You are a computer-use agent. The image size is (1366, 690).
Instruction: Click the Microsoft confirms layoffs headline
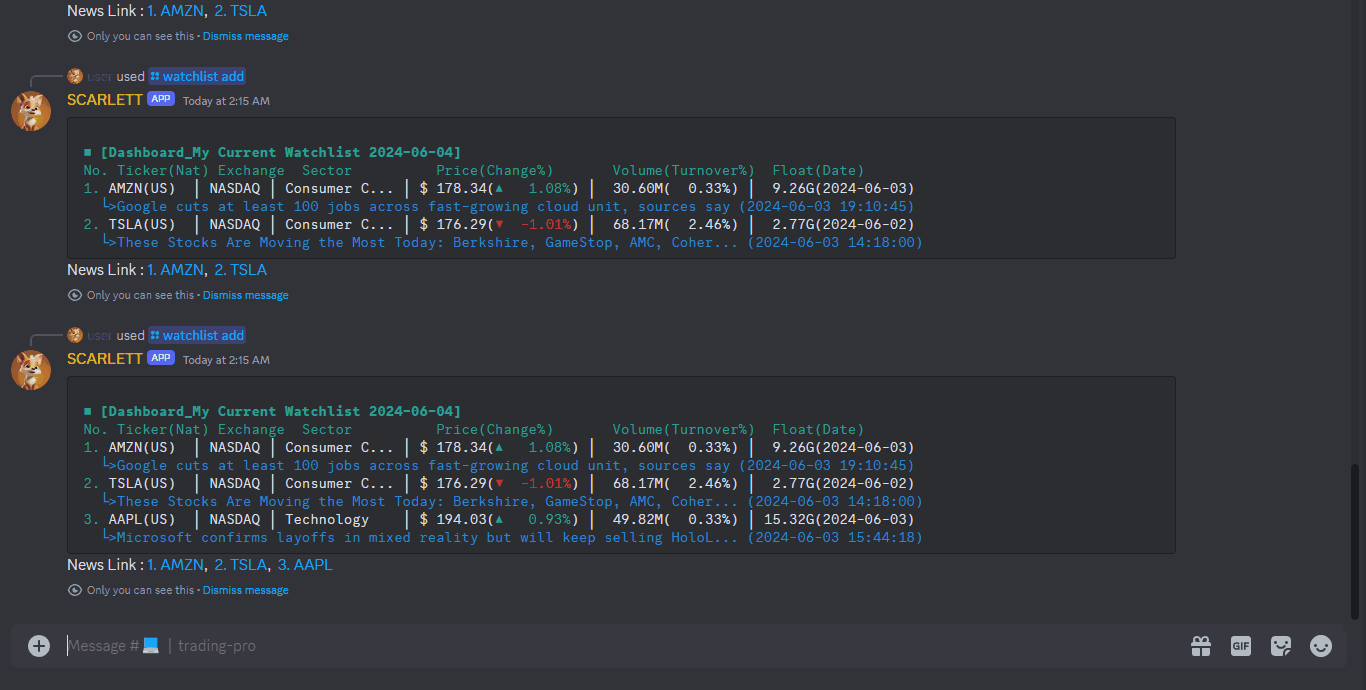(428, 537)
